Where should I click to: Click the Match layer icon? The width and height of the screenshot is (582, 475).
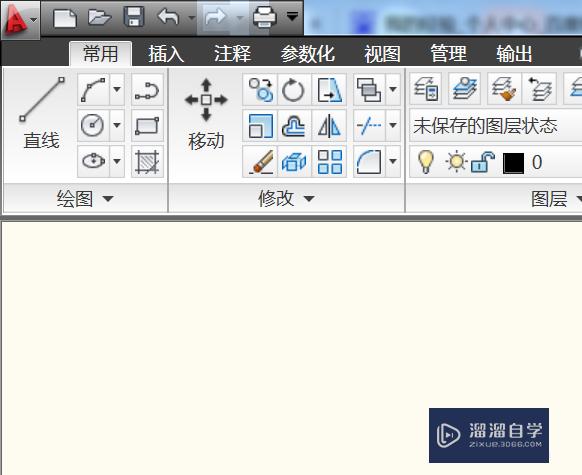point(504,89)
